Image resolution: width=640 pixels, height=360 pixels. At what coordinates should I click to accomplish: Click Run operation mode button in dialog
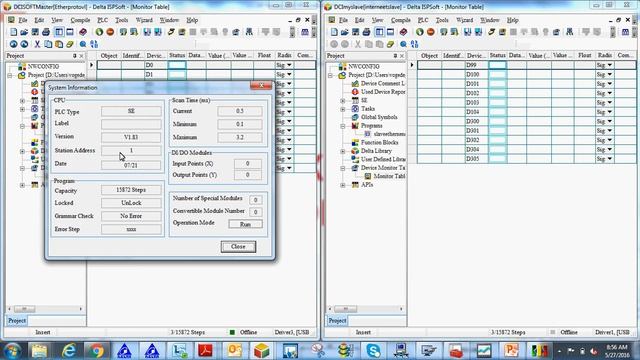point(245,224)
